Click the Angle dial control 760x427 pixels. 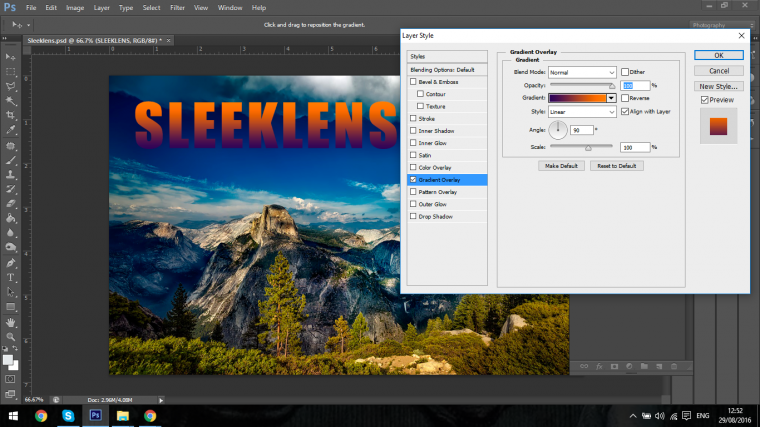tap(558, 130)
